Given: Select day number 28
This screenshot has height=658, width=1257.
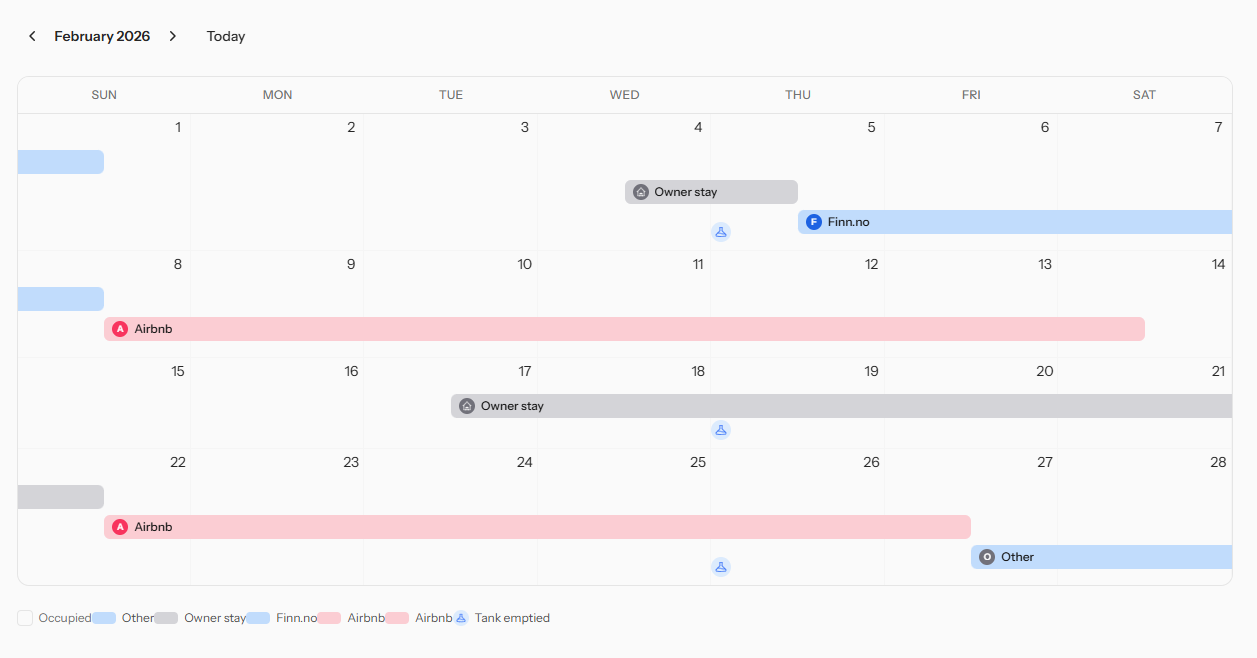Looking at the screenshot, I should tap(1218, 462).
